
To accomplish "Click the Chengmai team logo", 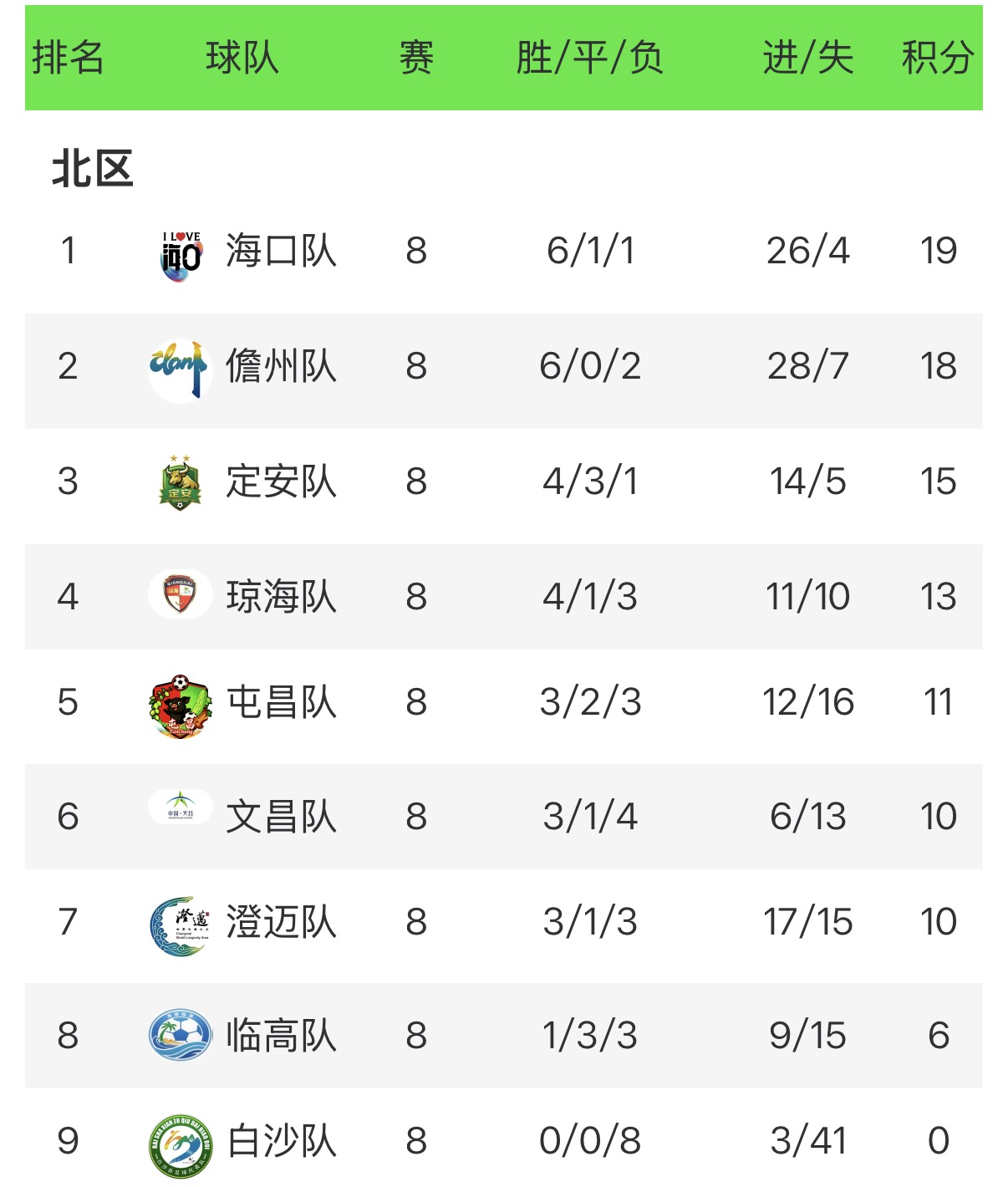I will click(180, 925).
